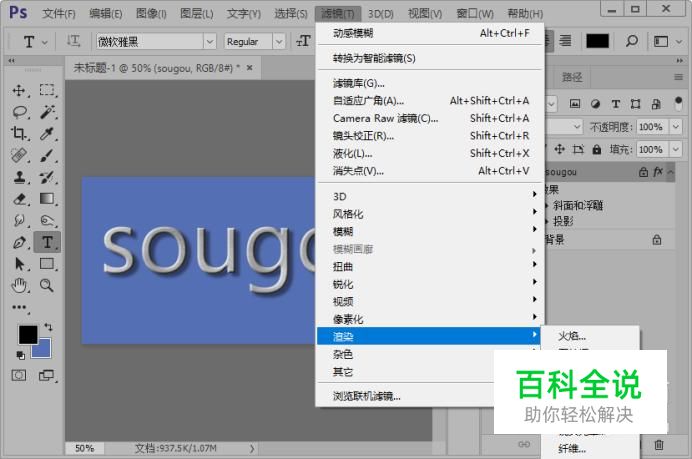
Task: Reset default foreground and background colors
Action: [x=20, y=355]
